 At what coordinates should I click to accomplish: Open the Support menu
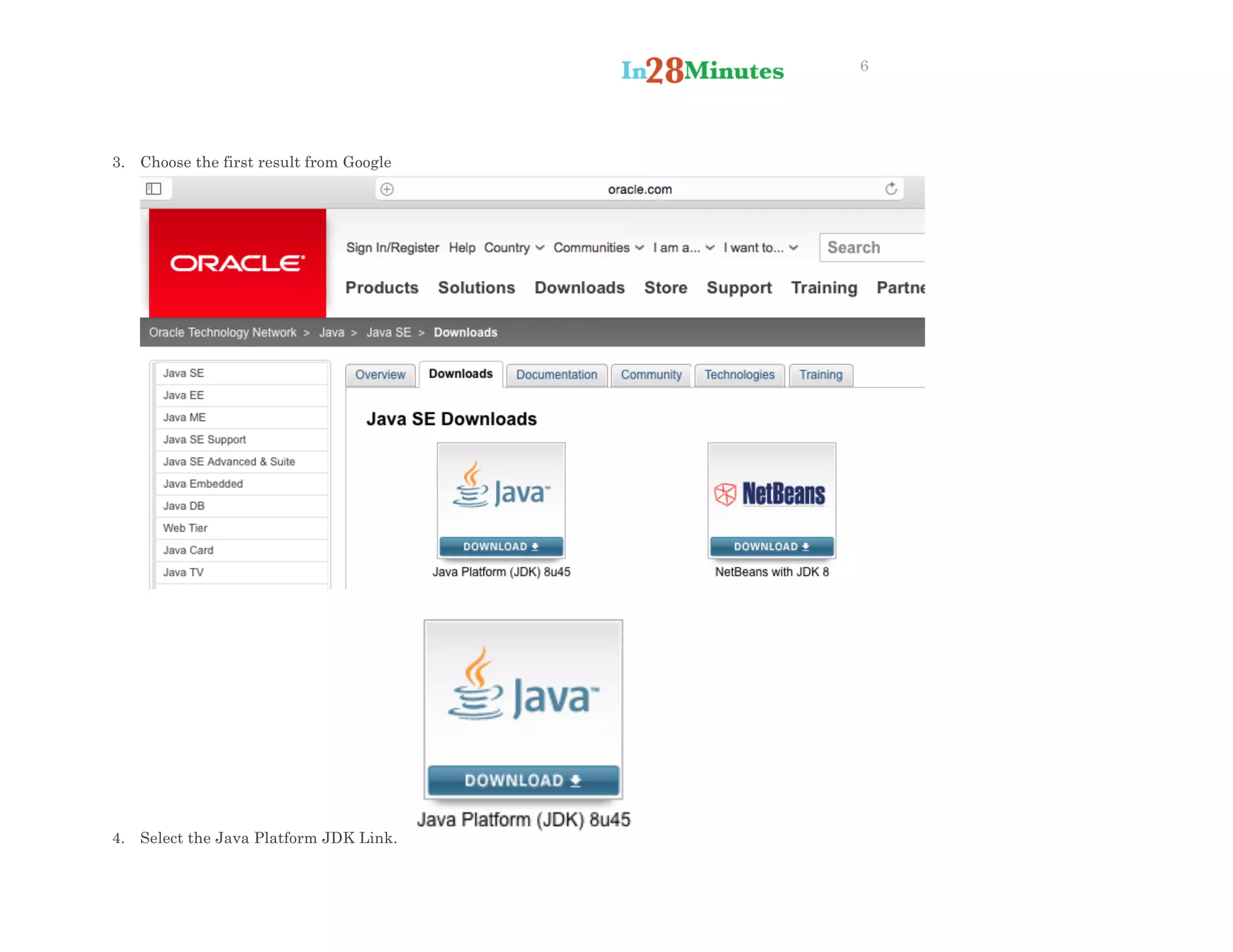pos(739,288)
